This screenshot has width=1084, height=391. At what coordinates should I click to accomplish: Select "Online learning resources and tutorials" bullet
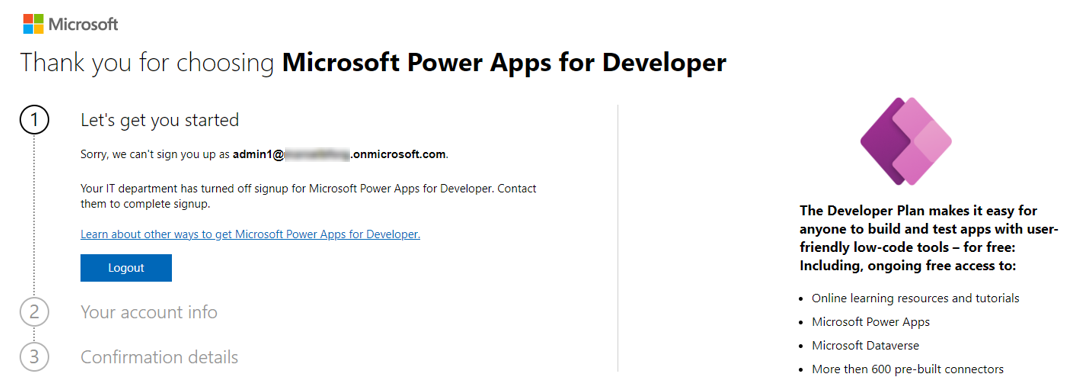[915, 298]
